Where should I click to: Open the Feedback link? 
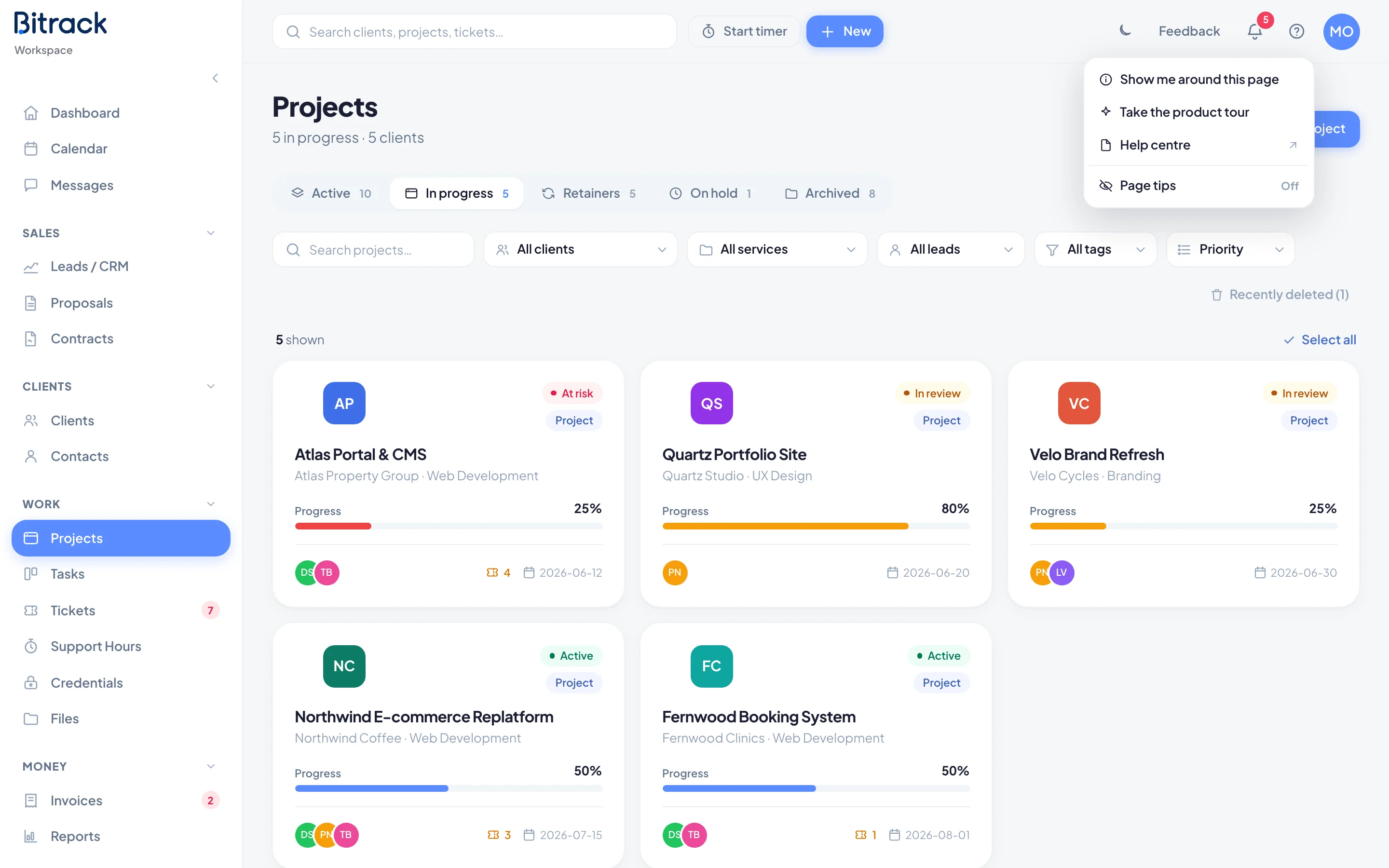(x=1189, y=31)
